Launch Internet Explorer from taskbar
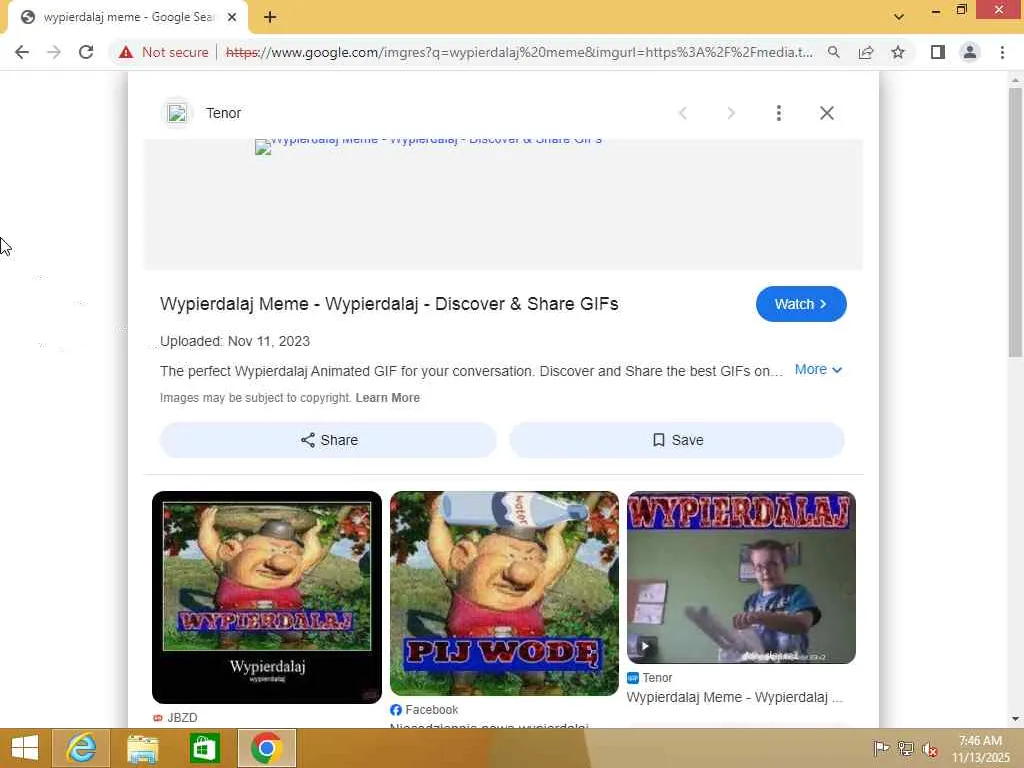Image resolution: width=1024 pixels, height=768 pixels. pos(81,748)
